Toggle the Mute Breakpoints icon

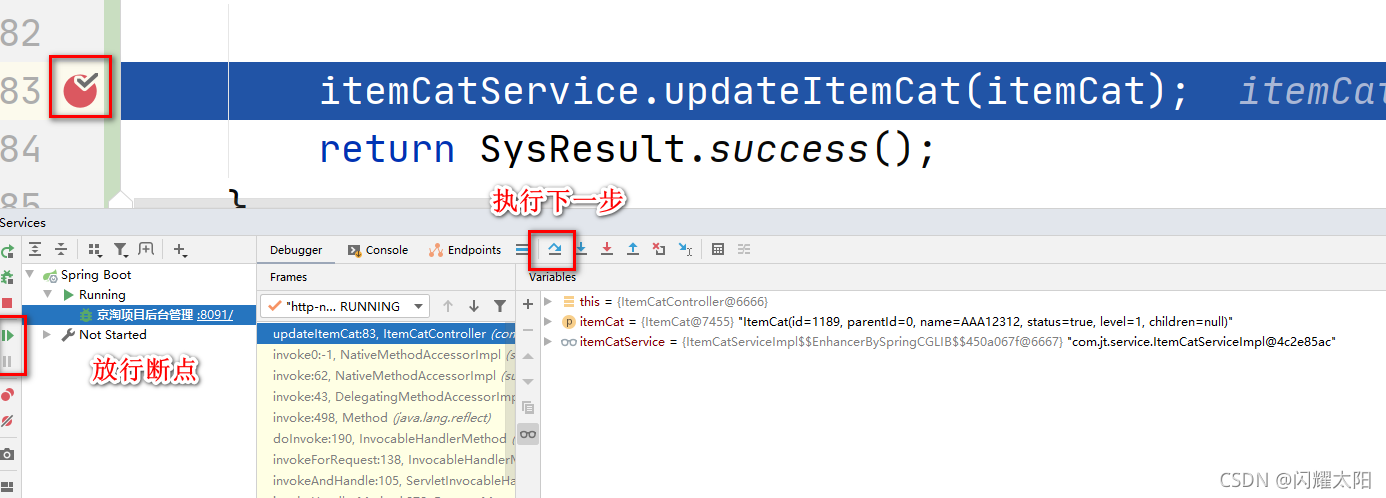click(x=8, y=420)
